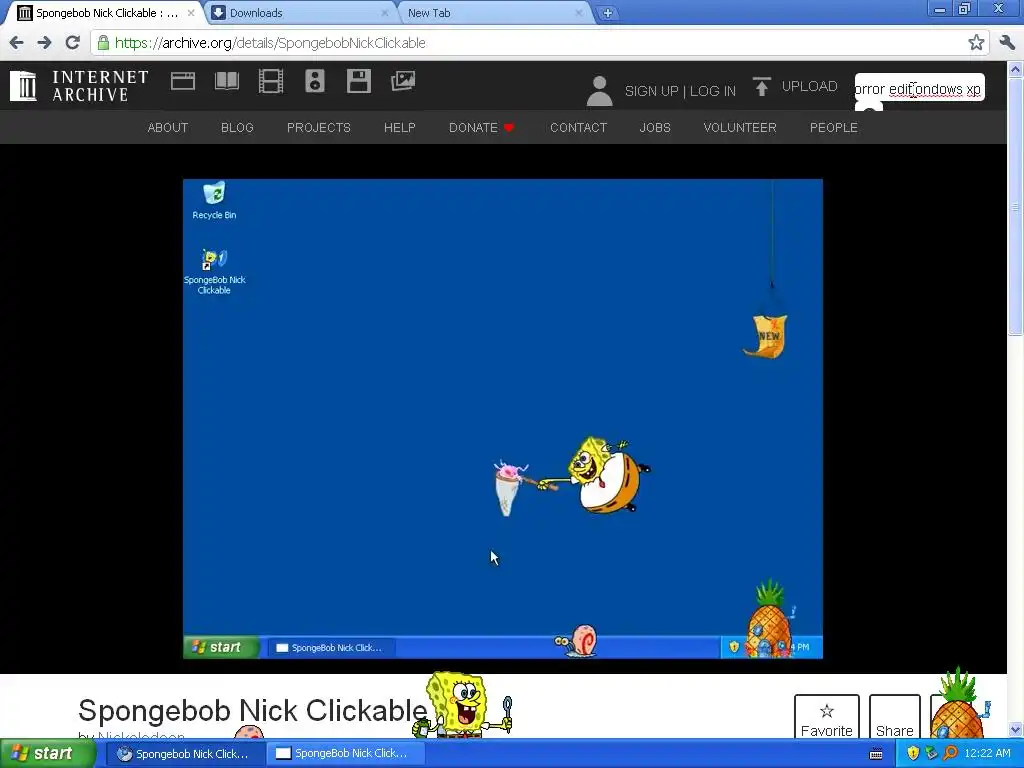Open the Images icon
The width and height of the screenshot is (1024, 768).
[x=402, y=82]
